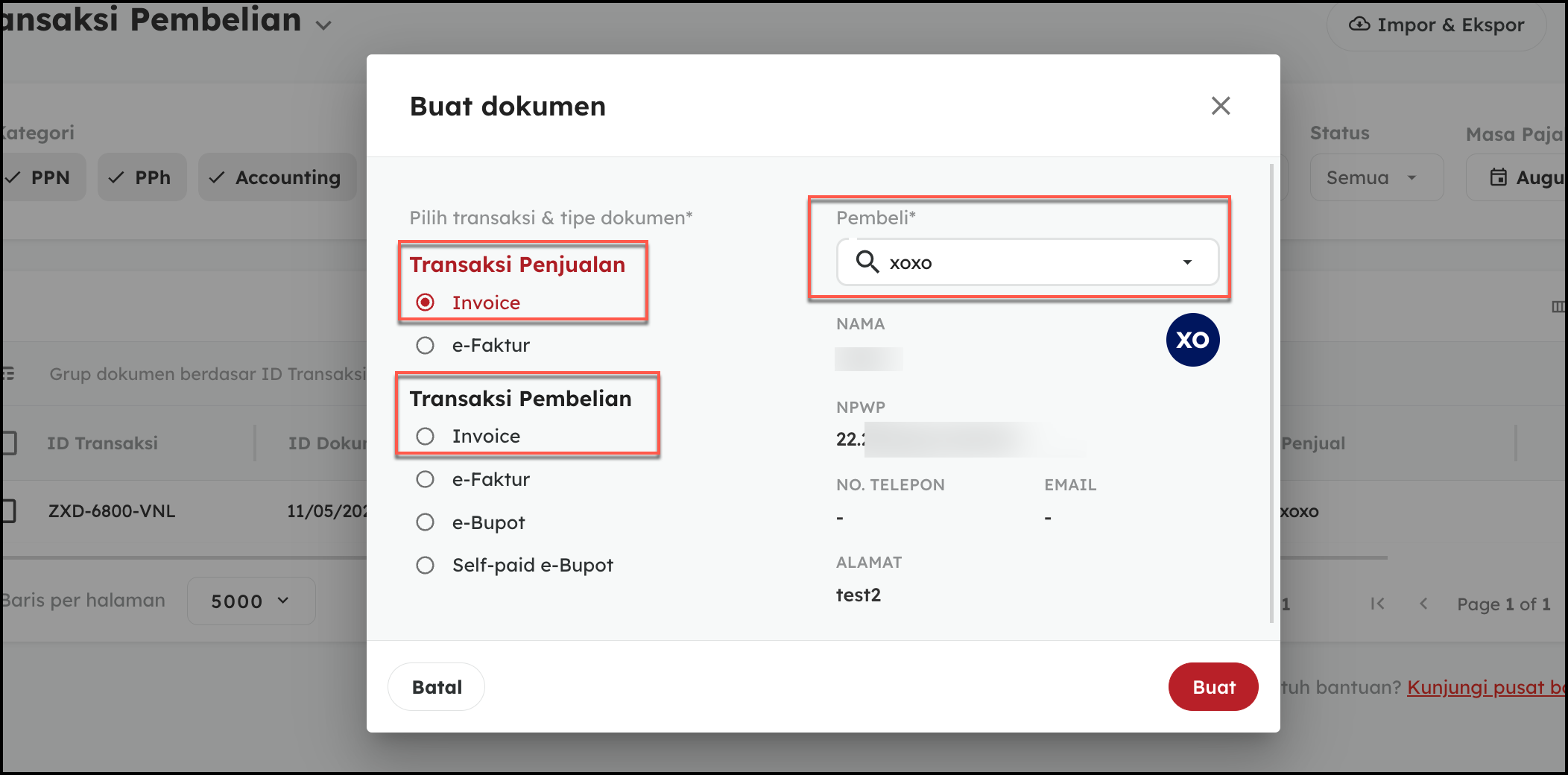Select Invoice under Transaksi Pembelian
1568x775 pixels.
pyautogui.click(x=426, y=437)
